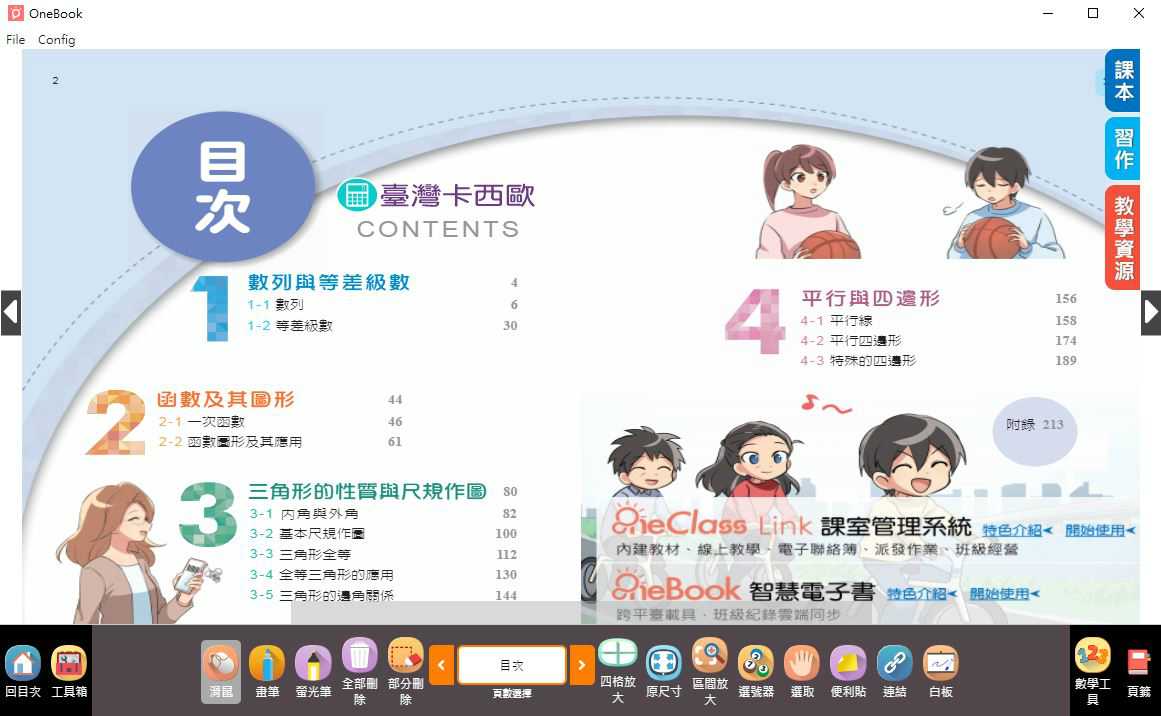The width and height of the screenshot is (1161, 716).
Task: Open chapter 函數及其圖形
Action: point(226,399)
